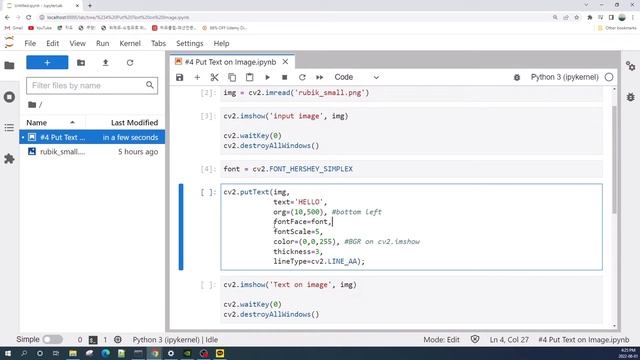The height and width of the screenshot is (360, 640).
Task: Refresh the file list
Action: point(130,62)
